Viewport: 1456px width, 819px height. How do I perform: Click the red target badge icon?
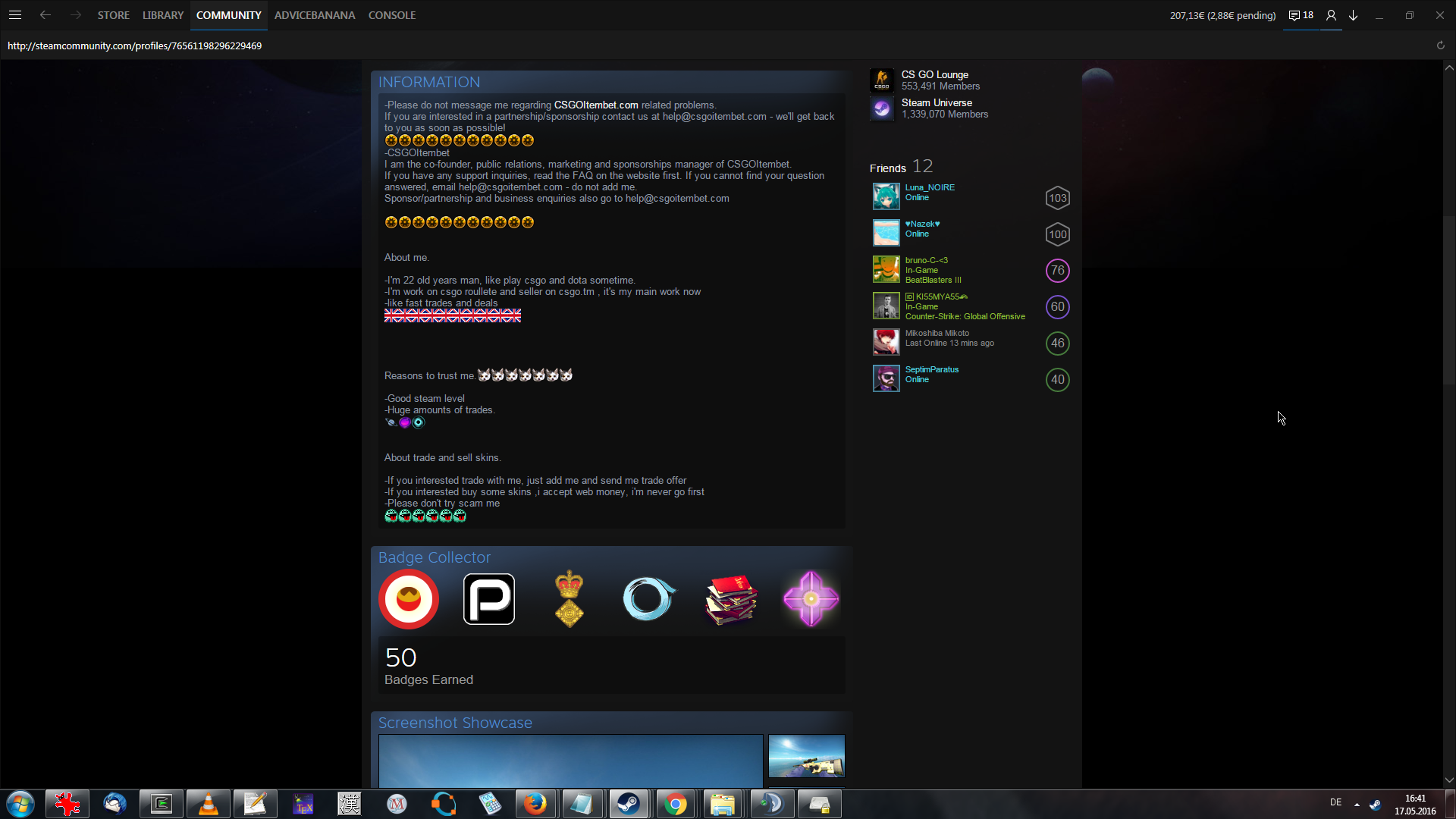[x=409, y=599]
